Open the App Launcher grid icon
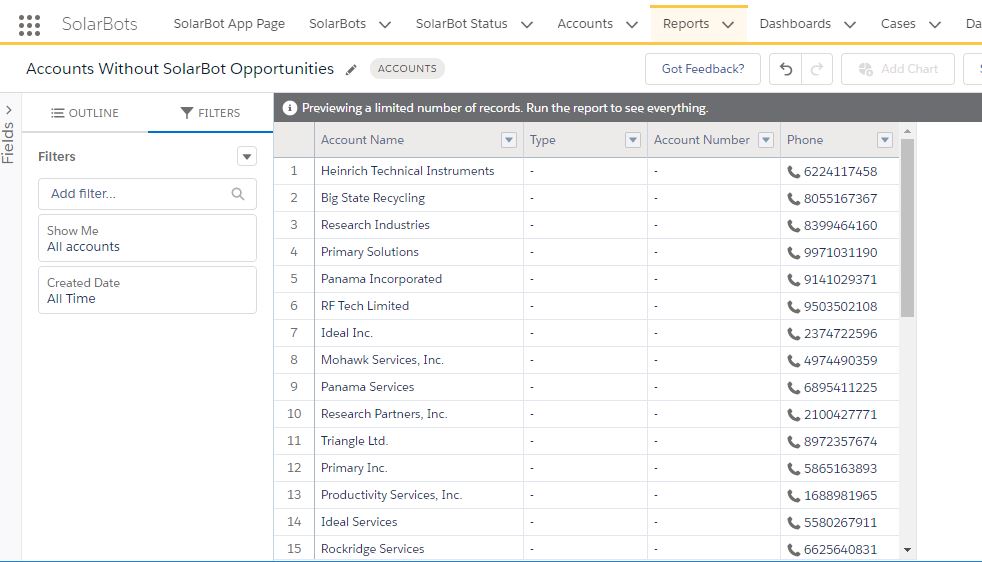 click(30, 24)
